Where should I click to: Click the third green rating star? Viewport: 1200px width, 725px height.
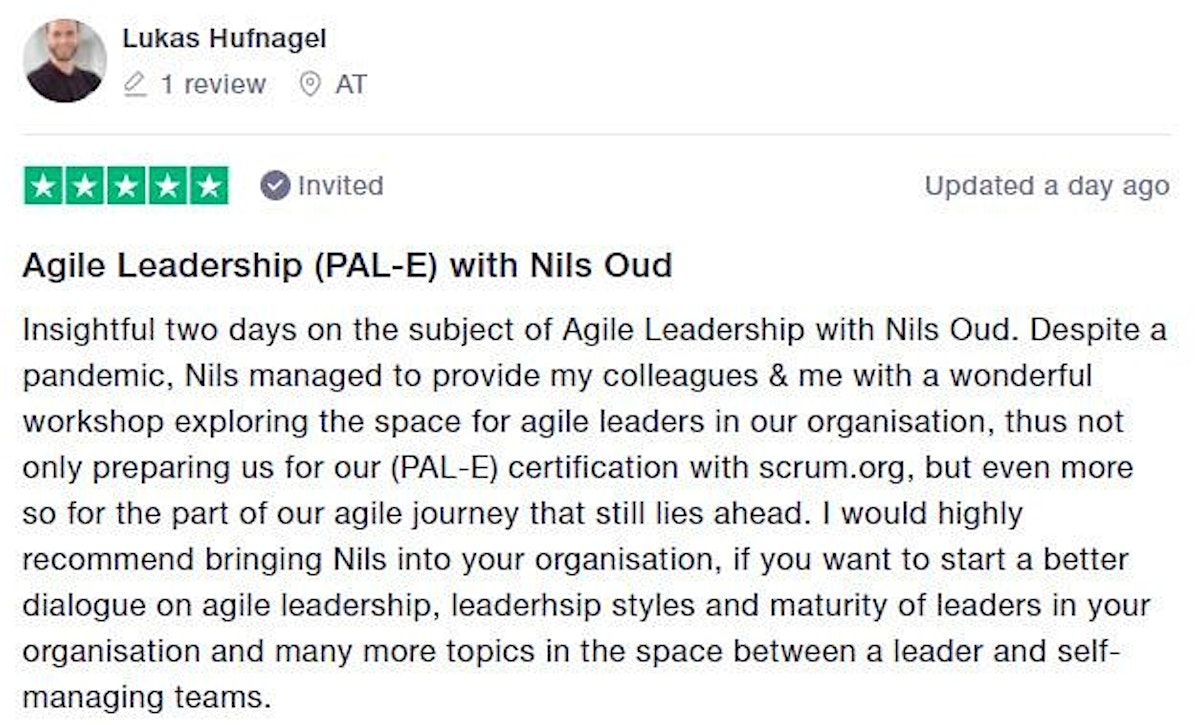pos(125,186)
